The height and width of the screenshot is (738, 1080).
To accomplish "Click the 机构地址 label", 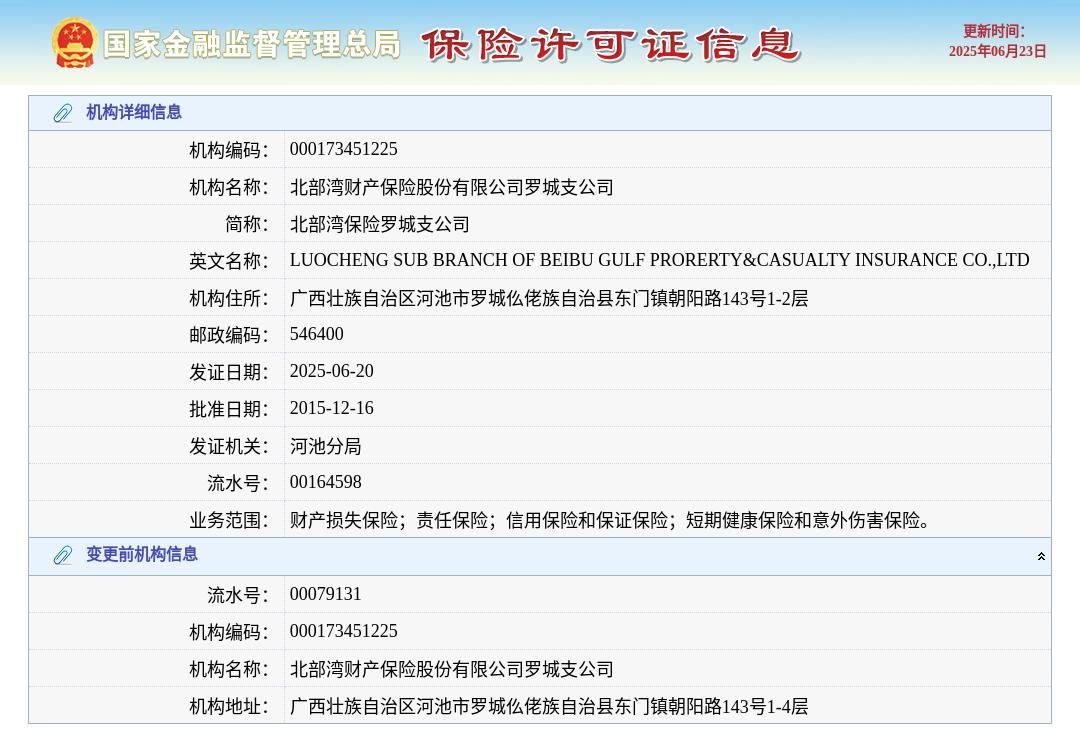I will pyautogui.click(x=229, y=706).
